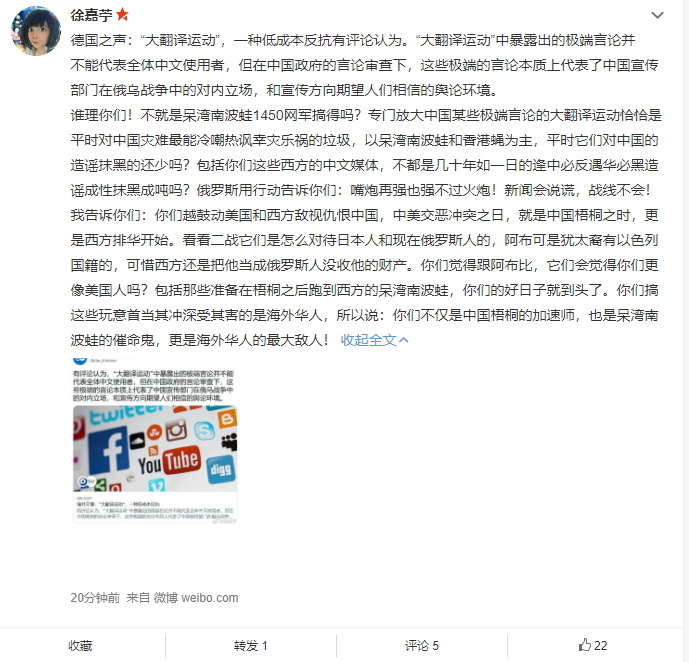689x662 pixels.
Task: Click the profile avatar of 徐嘉苧
Action: coord(36,31)
